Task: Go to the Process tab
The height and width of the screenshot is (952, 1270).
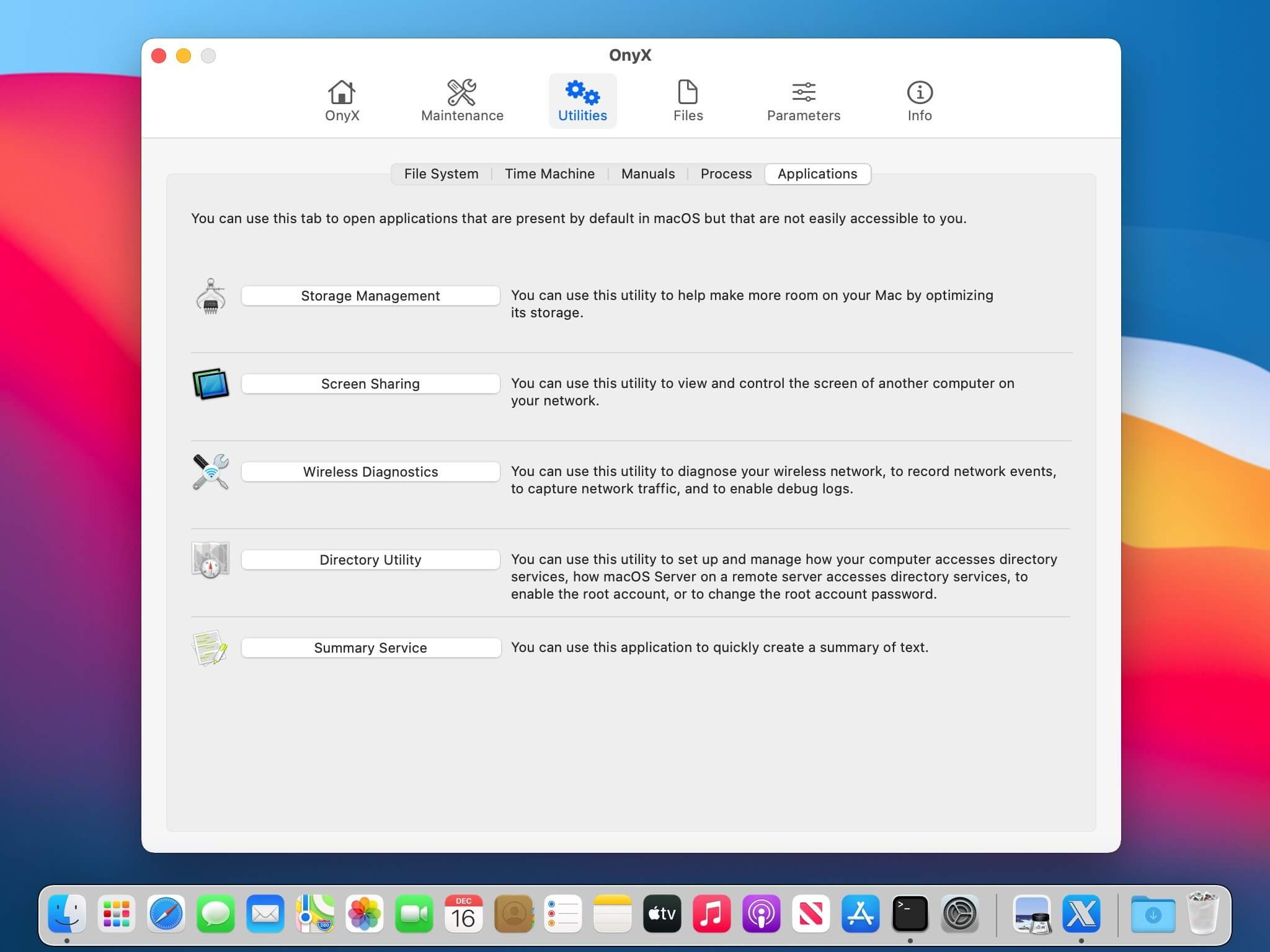Action: coord(726,174)
